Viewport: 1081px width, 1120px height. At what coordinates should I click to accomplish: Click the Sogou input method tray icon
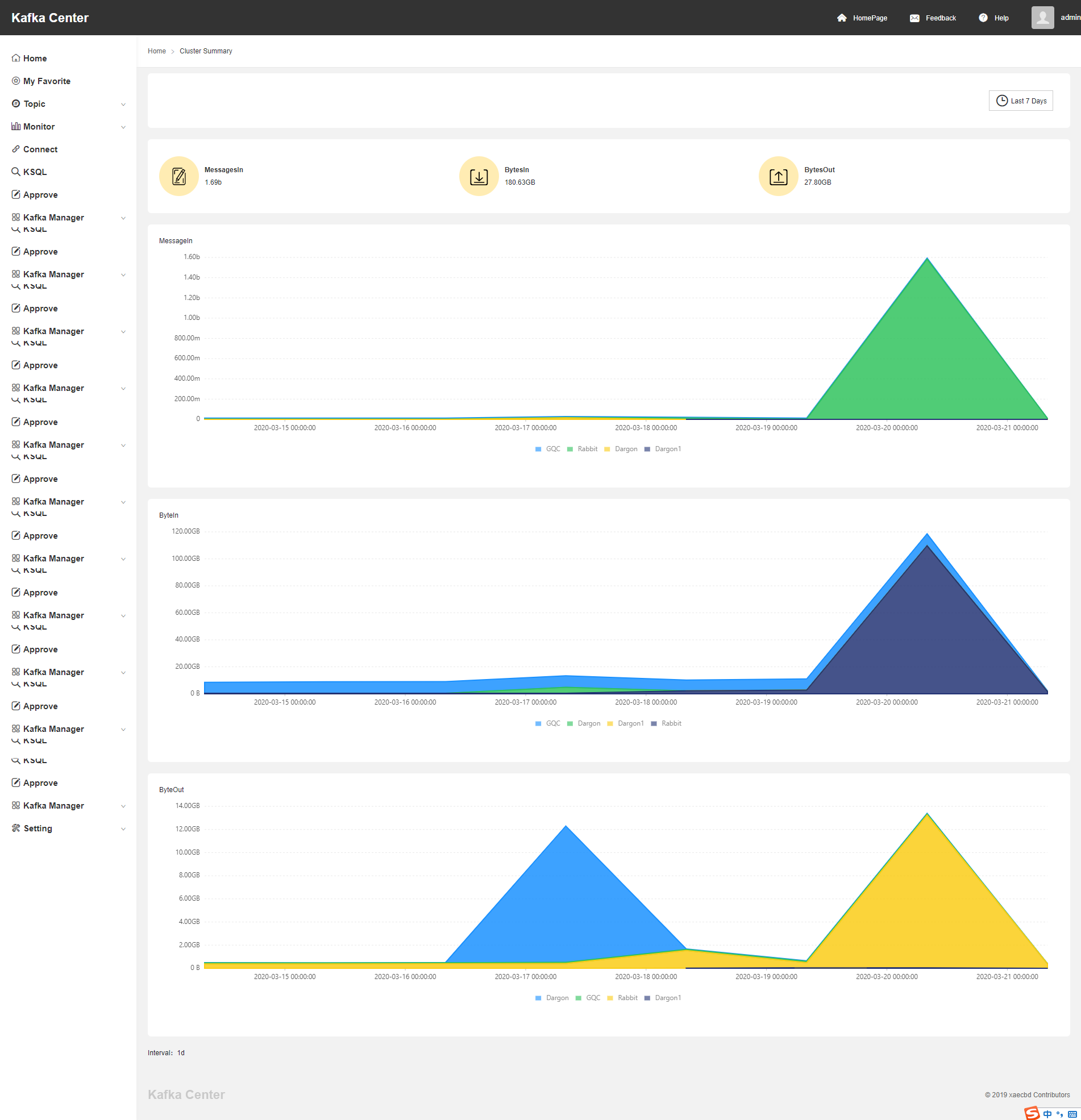[1032, 1113]
